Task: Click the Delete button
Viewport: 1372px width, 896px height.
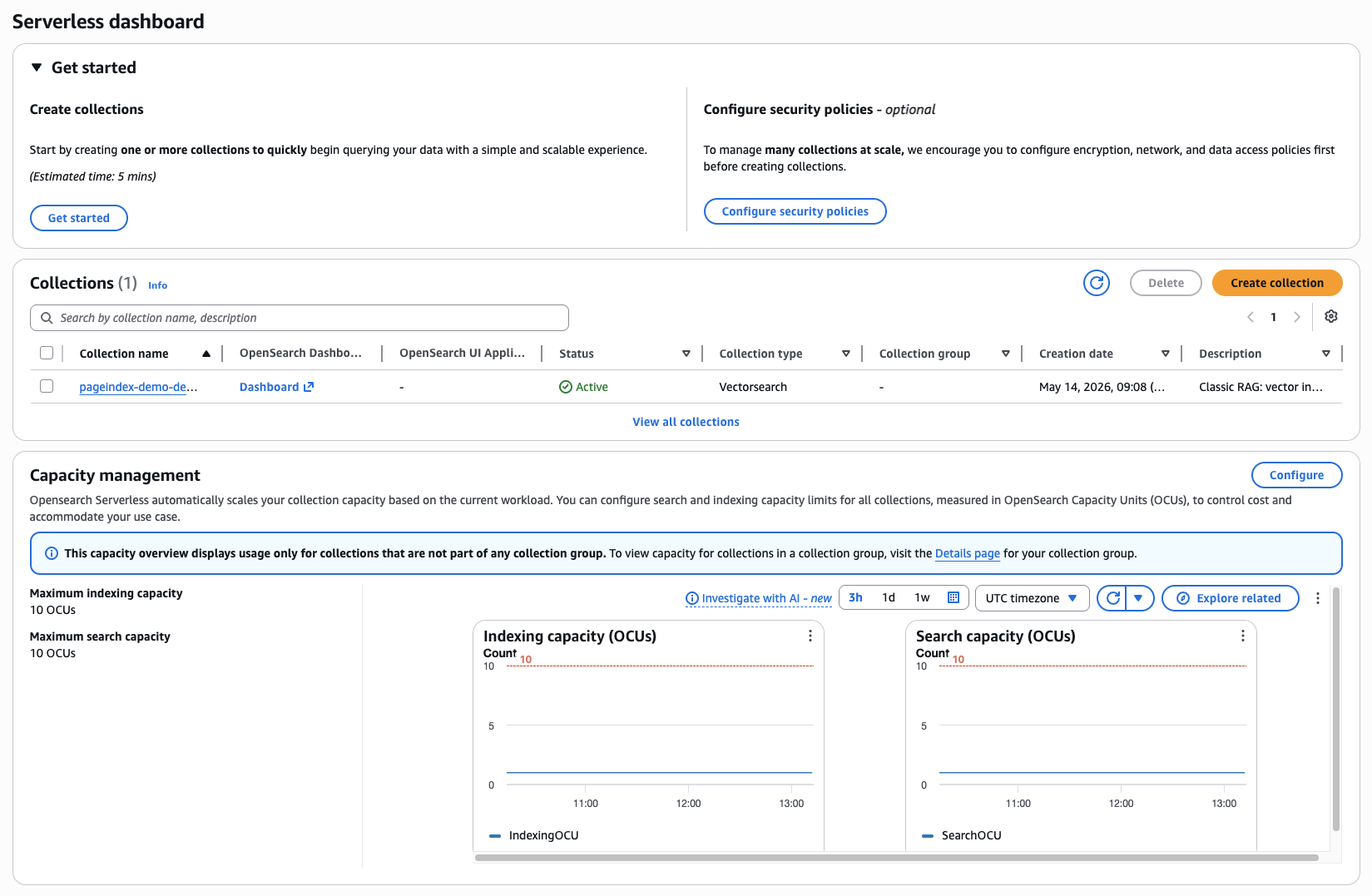Action: pyautogui.click(x=1166, y=283)
